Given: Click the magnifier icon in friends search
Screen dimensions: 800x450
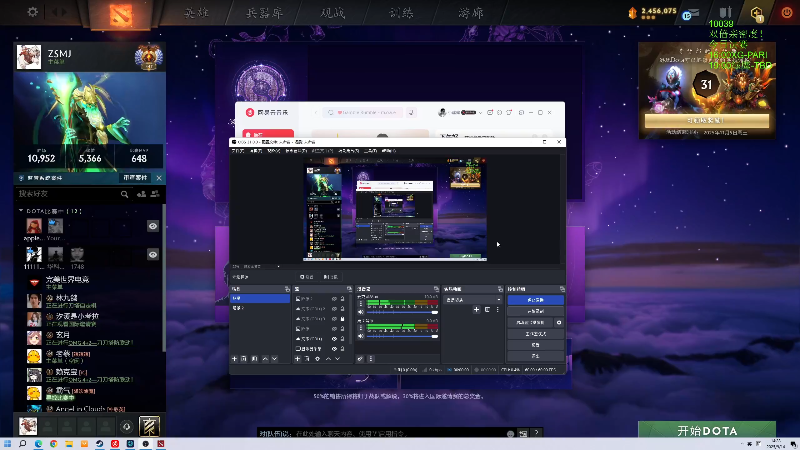Looking at the screenshot, I should click(x=124, y=194).
